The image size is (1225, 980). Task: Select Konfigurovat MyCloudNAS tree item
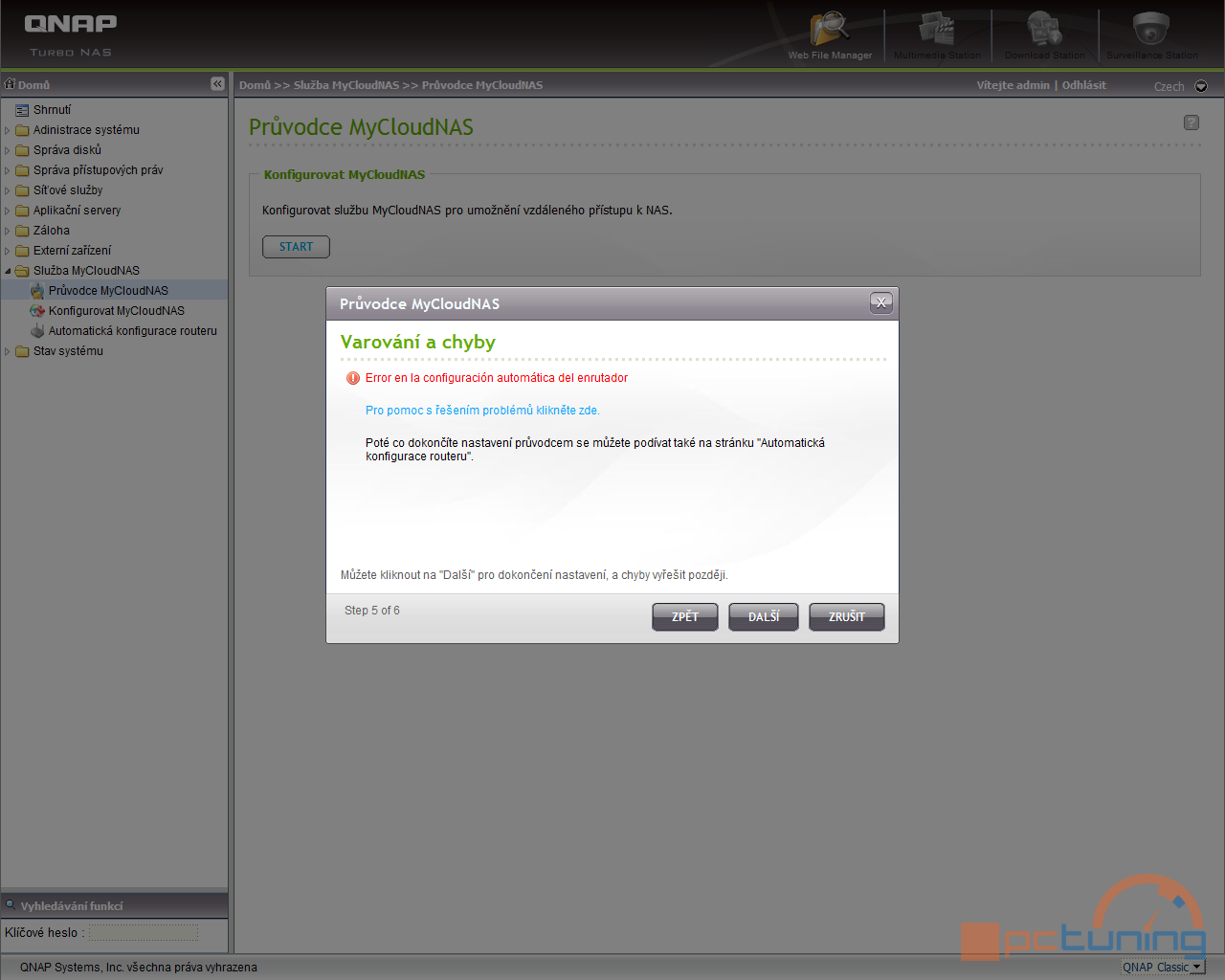tap(117, 311)
